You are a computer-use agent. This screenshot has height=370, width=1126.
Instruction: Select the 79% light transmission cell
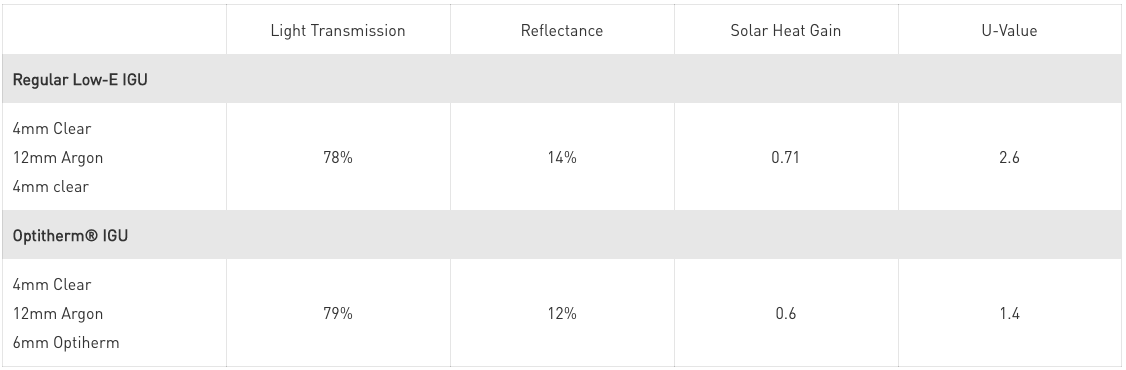click(x=338, y=313)
